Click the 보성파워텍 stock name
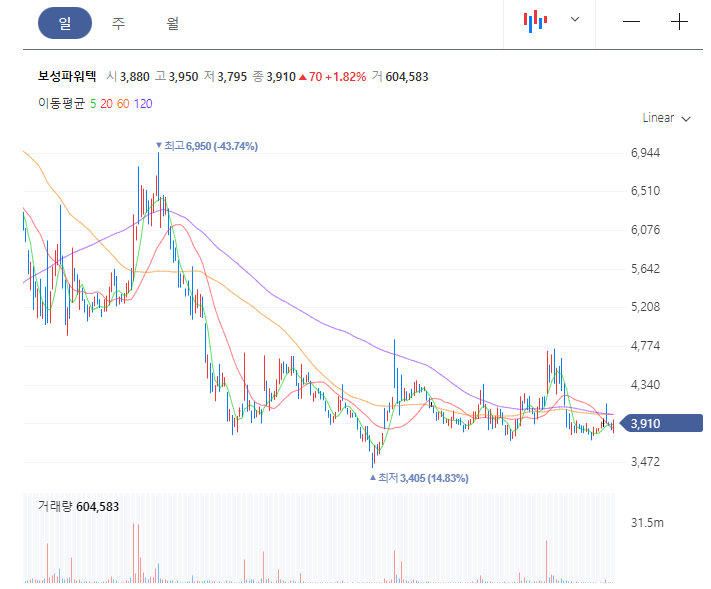This screenshot has width=711, height=589. pyautogui.click(x=67, y=76)
